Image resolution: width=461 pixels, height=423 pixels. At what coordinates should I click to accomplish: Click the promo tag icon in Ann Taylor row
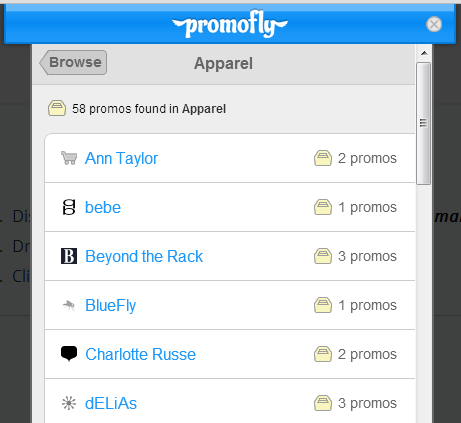(x=323, y=158)
